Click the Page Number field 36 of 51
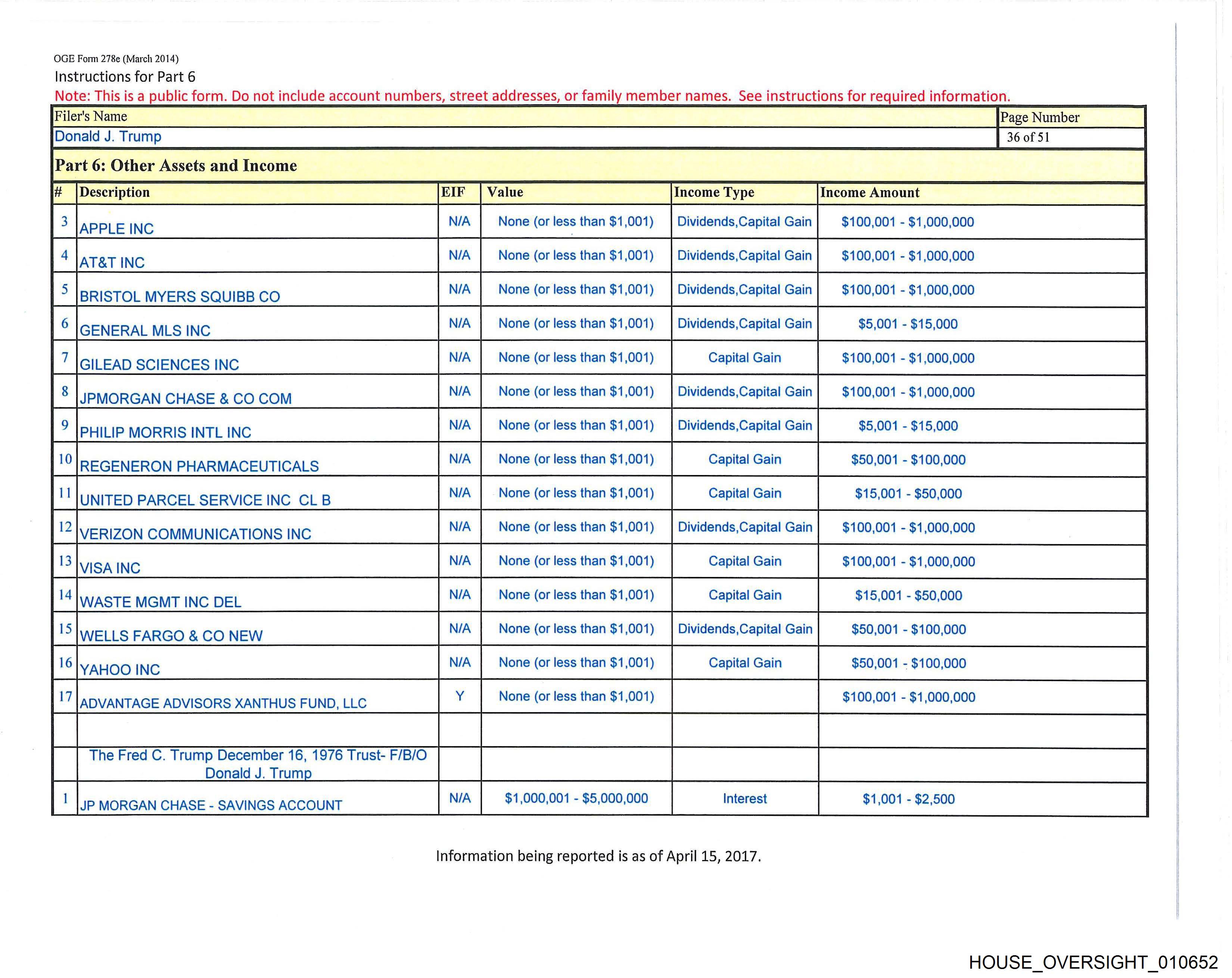The image size is (1232, 978). point(1028,137)
